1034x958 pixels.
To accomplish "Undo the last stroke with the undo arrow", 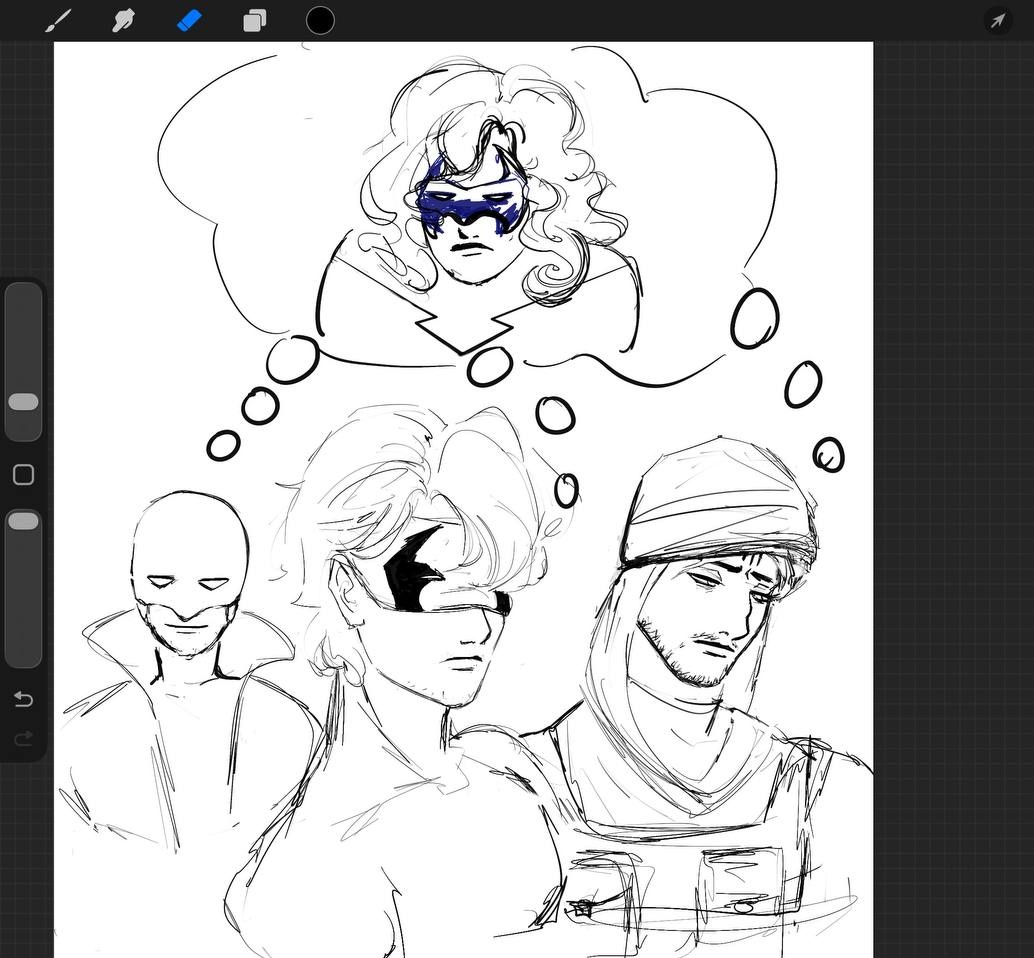I will [24, 698].
